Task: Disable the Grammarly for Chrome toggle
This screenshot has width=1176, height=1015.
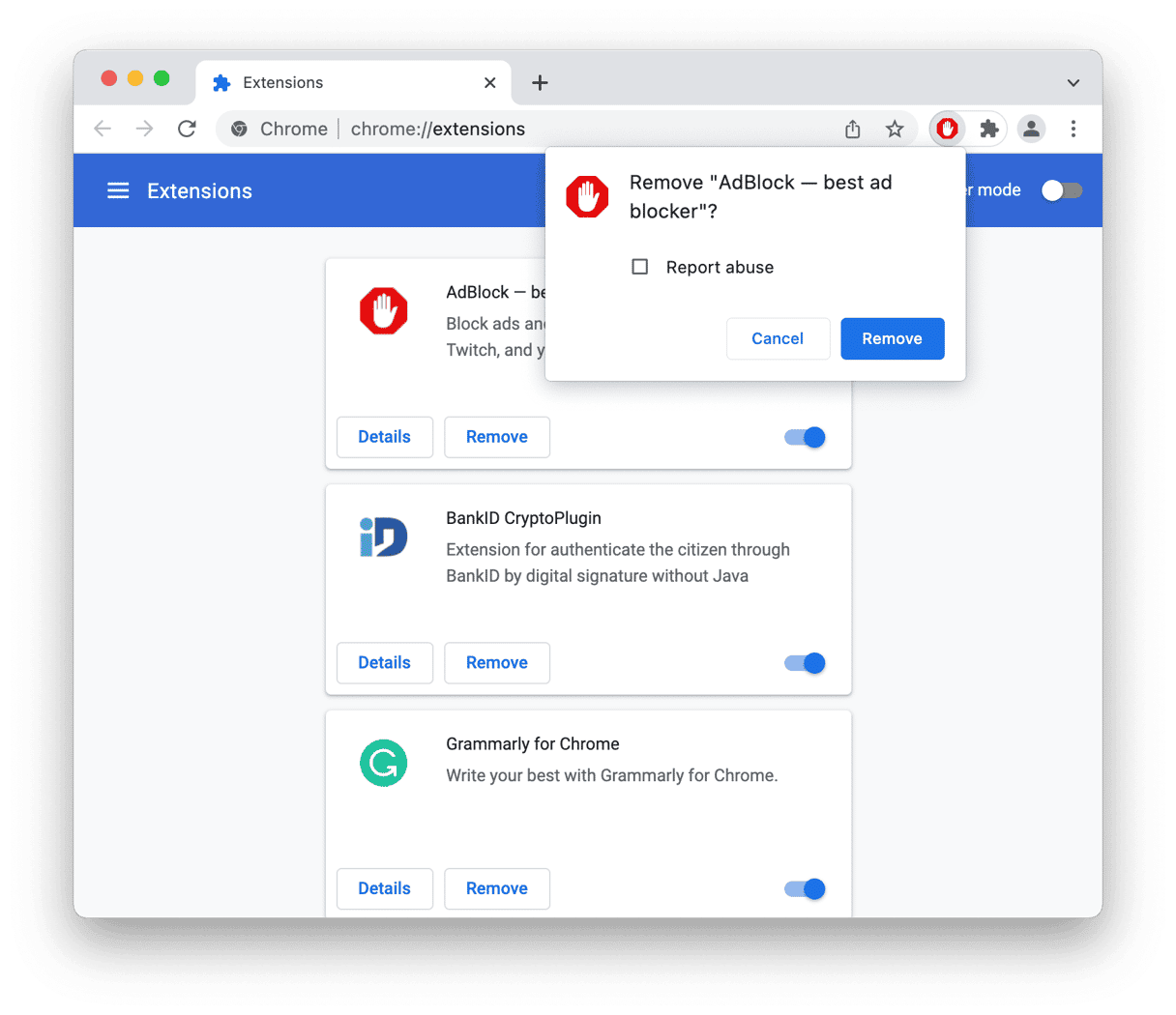Action: point(805,889)
